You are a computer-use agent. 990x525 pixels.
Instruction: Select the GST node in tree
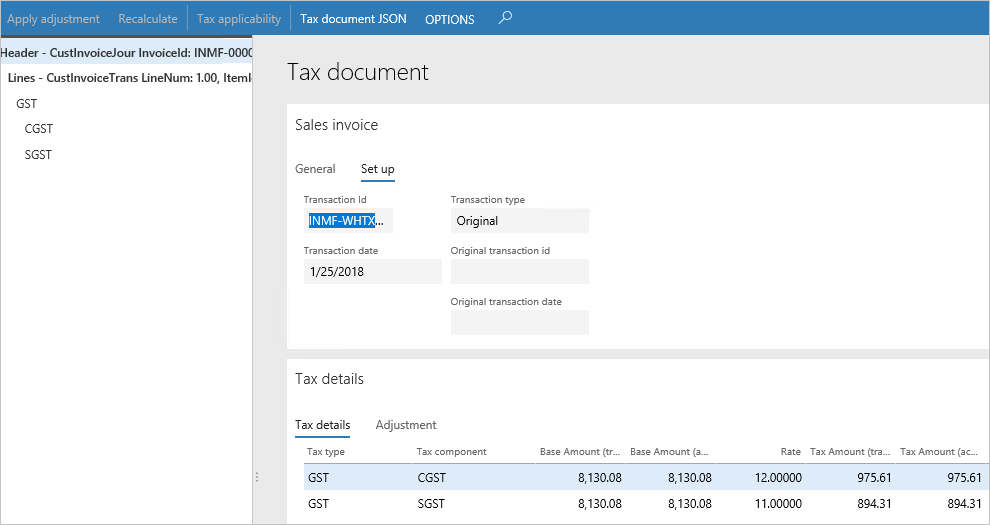coord(28,103)
